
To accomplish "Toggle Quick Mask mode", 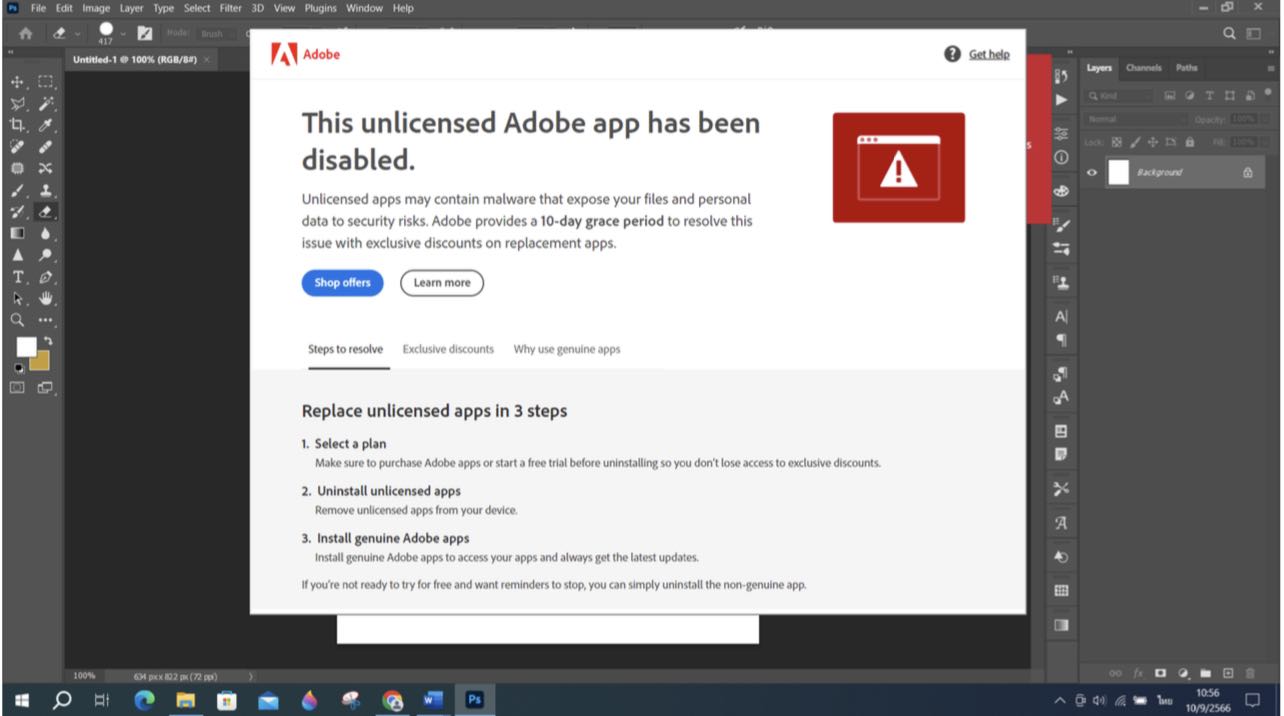I will coord(18,388).
